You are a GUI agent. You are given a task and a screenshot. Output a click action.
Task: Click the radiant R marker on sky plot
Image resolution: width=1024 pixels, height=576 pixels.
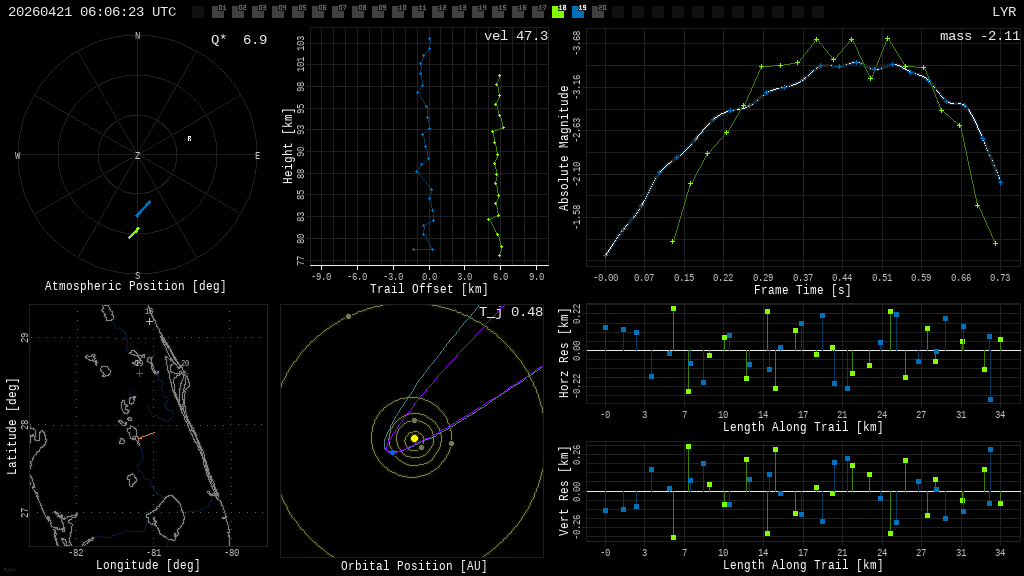(189, 138)
